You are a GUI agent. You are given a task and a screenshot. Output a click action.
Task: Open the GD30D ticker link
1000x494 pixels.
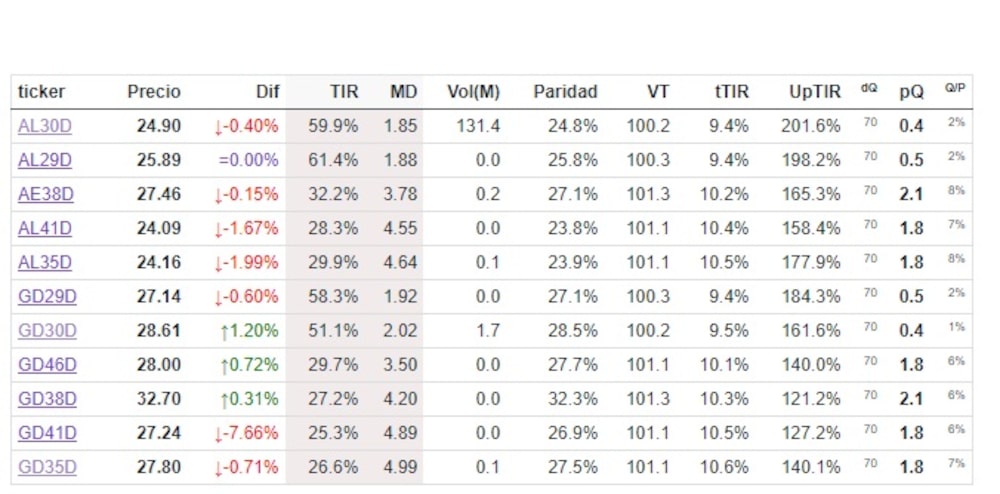[x=47, y=331]
